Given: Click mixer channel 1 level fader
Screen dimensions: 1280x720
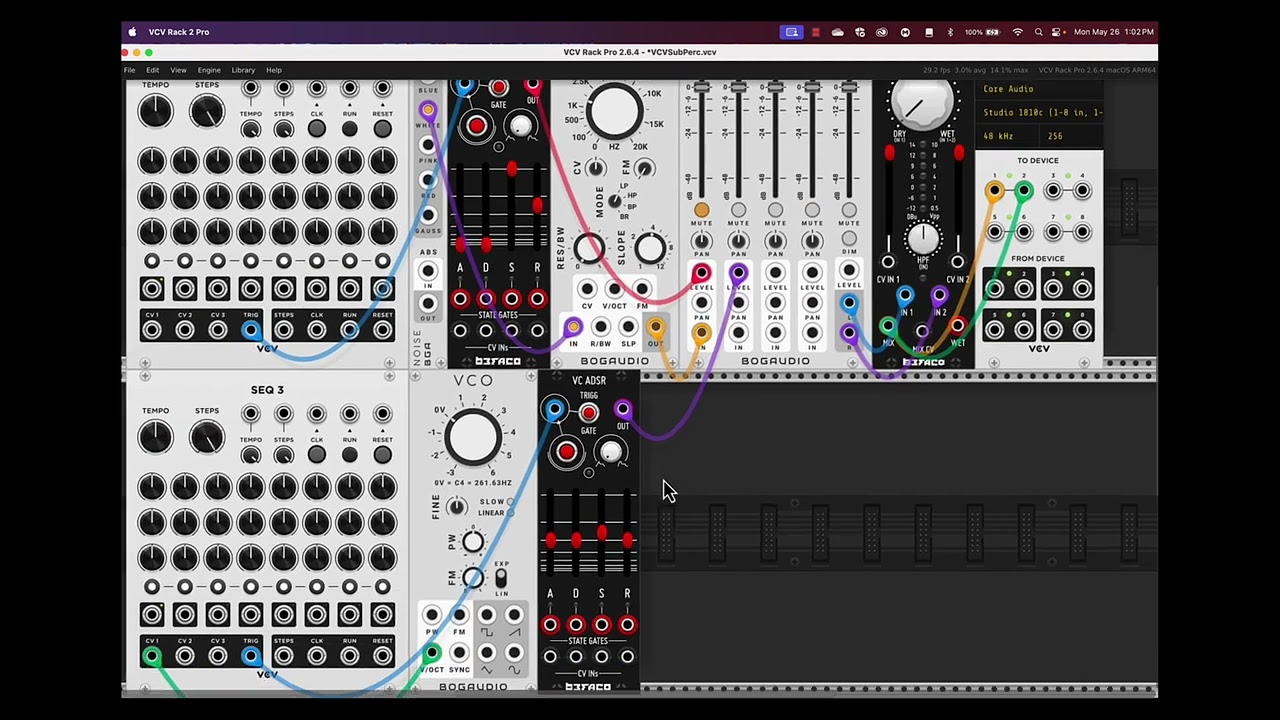Looking at the screenshot, I should click(701, 90).
